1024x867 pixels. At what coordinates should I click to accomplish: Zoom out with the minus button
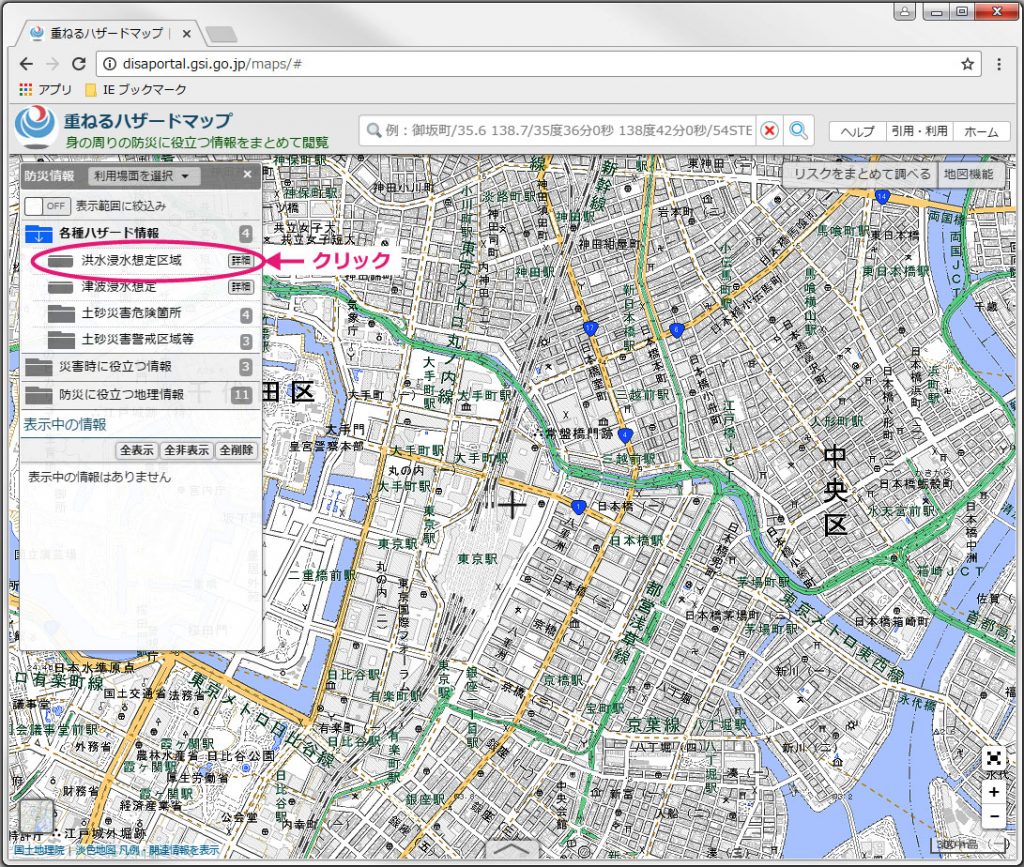[993, 816]
